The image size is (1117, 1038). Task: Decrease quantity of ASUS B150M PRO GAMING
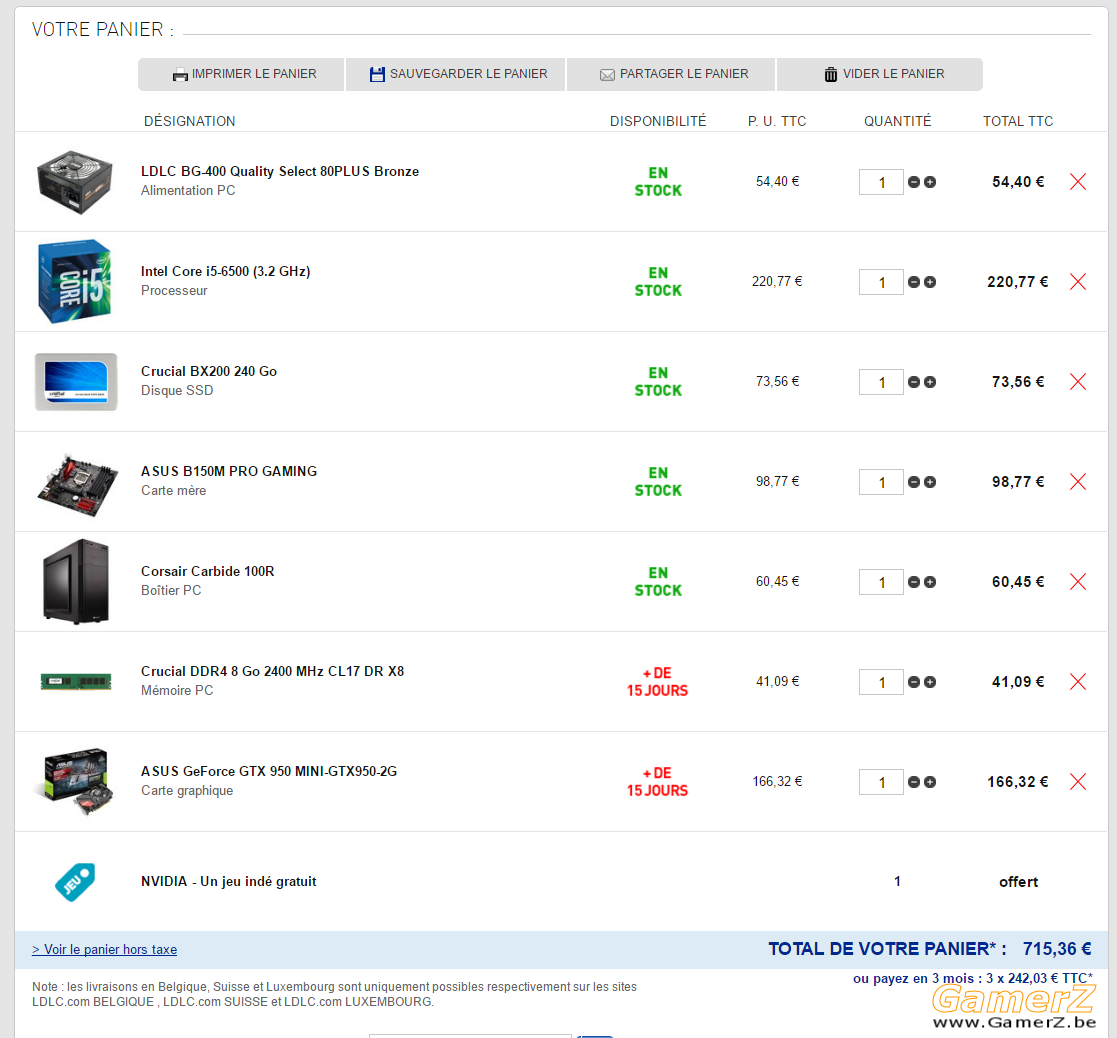coord(914,482)
